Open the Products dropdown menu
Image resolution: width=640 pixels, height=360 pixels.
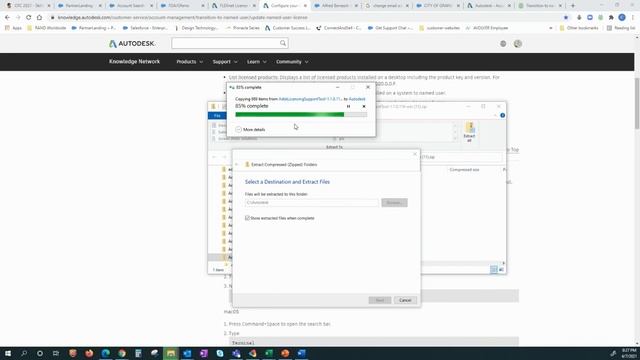pos(189,62)
